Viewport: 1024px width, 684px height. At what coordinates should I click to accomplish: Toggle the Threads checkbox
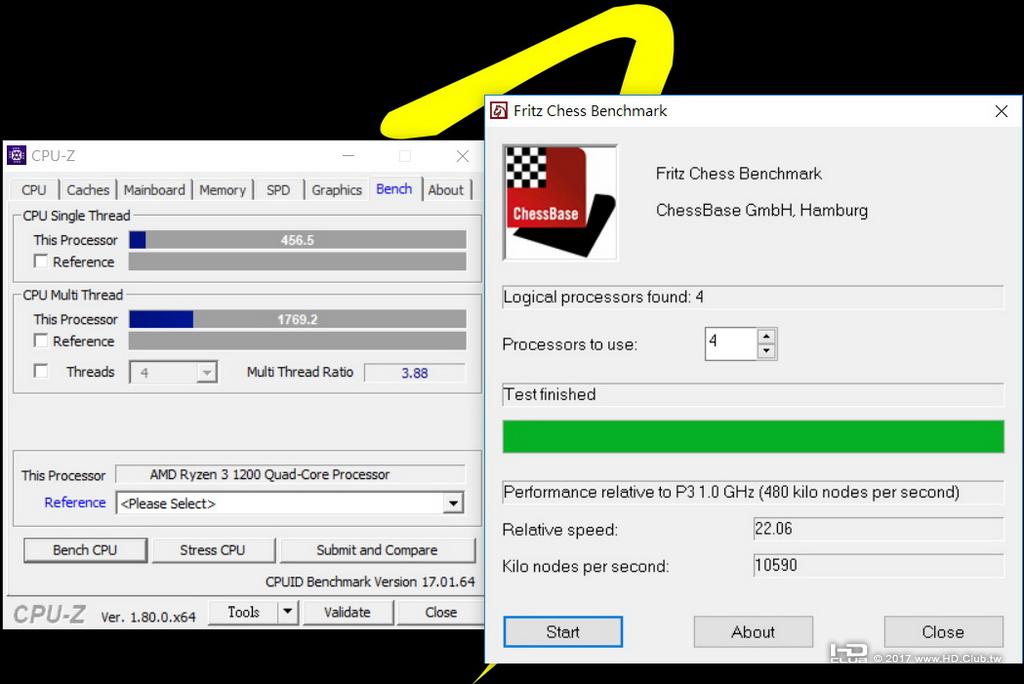pyautogui.click(x=40, y=371)
